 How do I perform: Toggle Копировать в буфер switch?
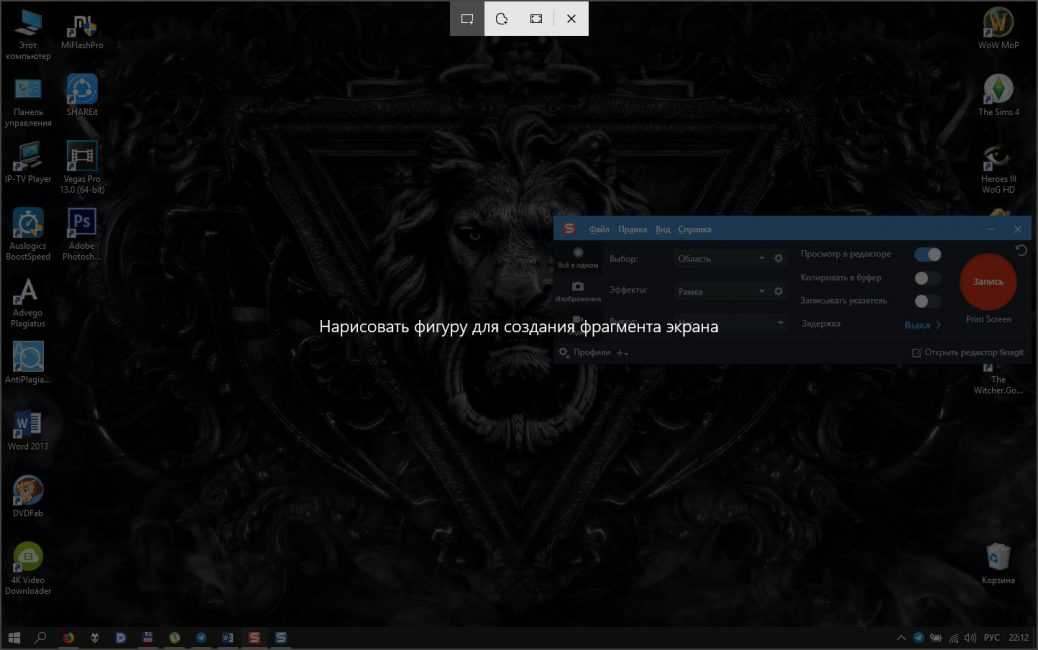point(927,278)
